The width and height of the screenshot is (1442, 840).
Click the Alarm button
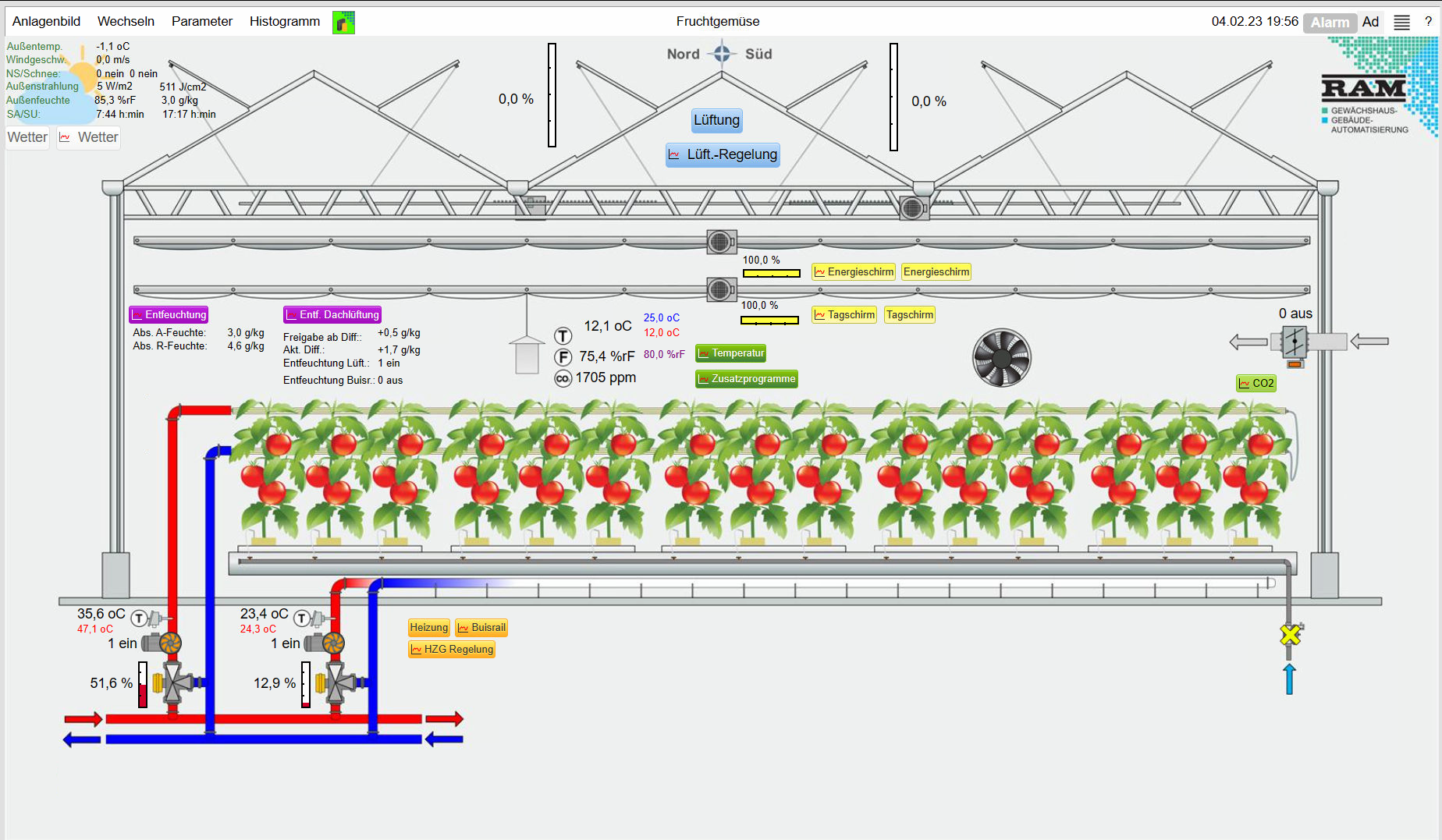pos(1330,23)
